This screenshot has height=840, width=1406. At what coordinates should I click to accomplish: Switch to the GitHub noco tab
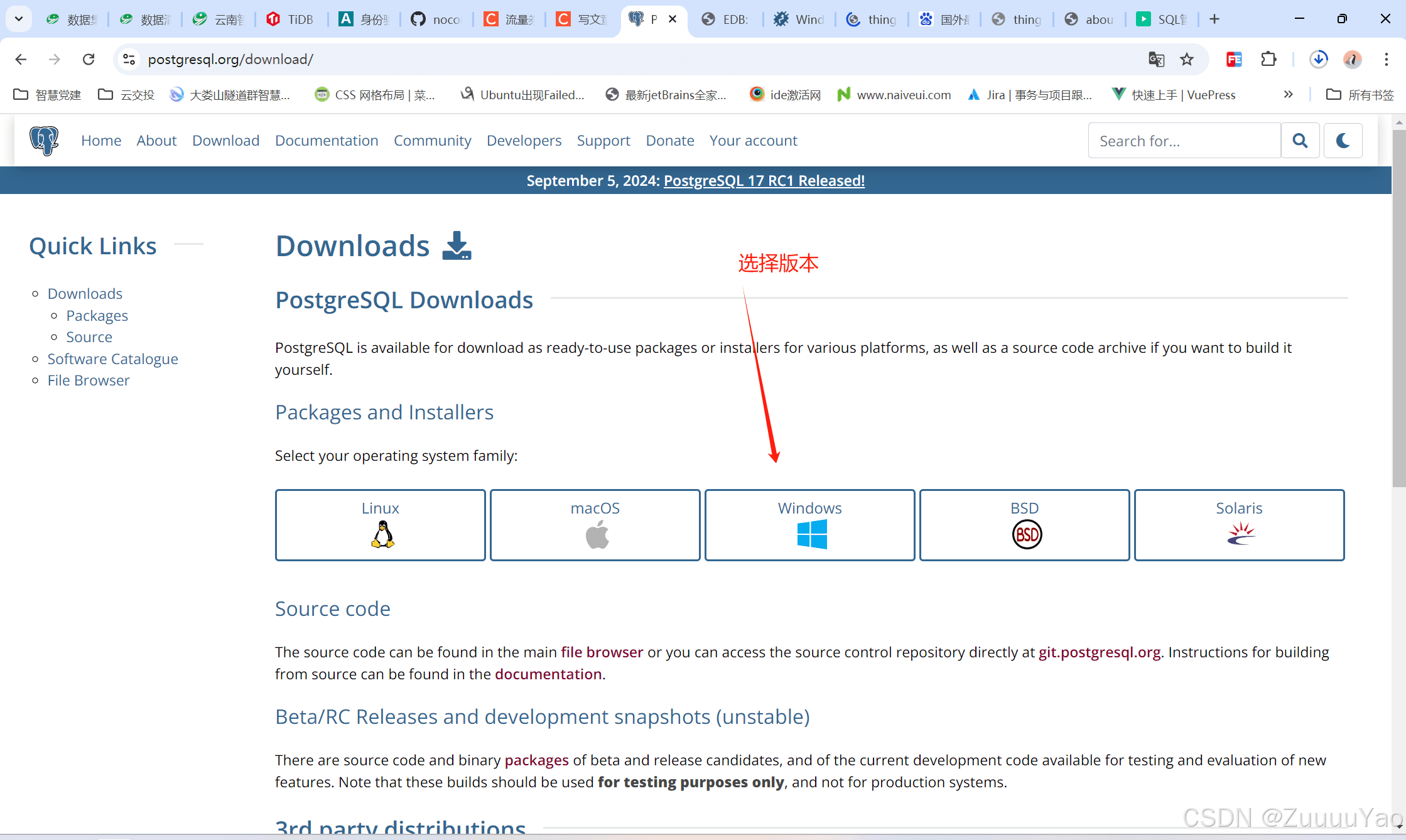tap(436, 19)
